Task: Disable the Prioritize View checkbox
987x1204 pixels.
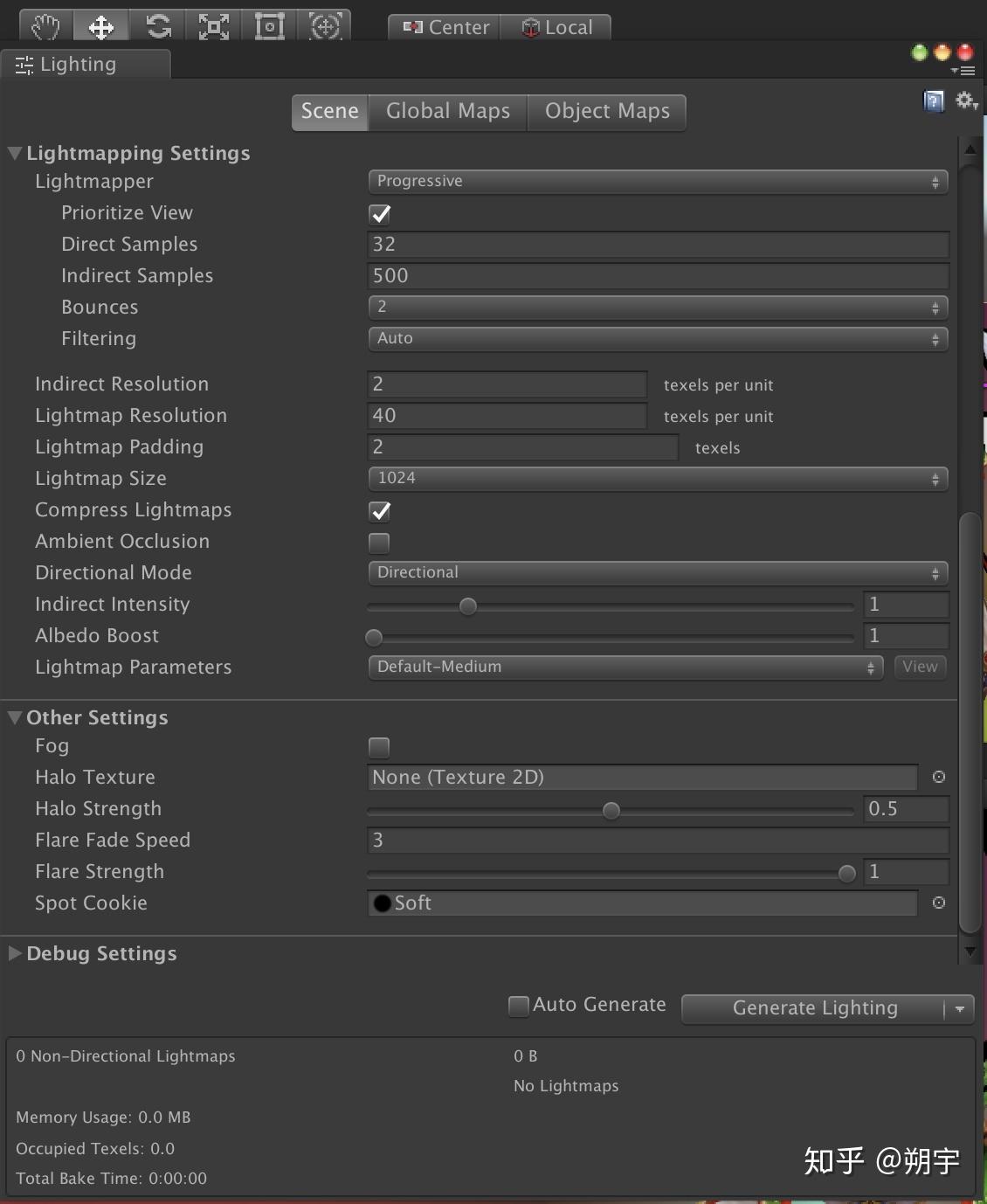Action: [x=379, y=213]
